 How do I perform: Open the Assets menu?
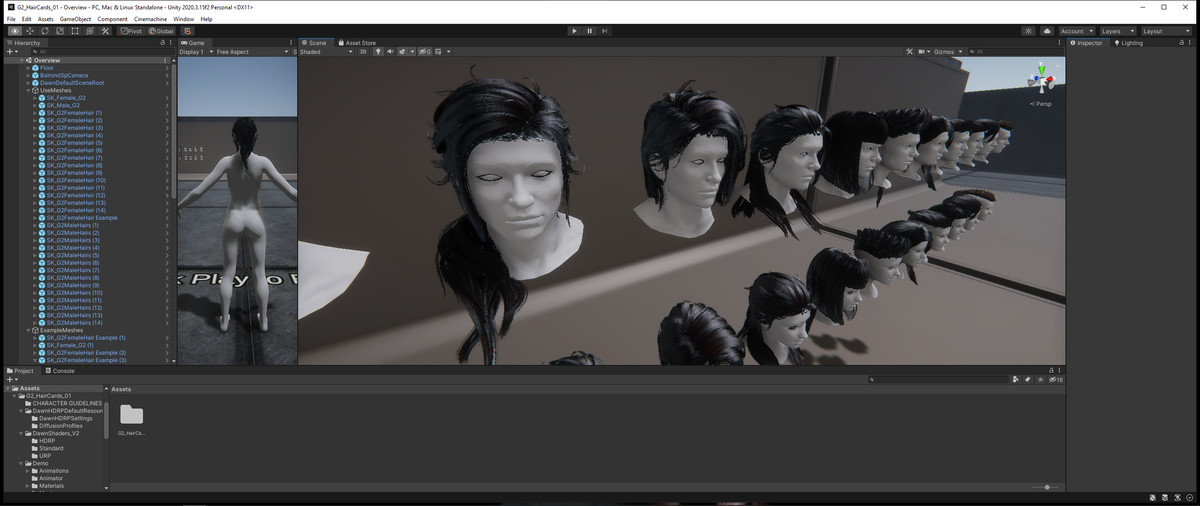46,19
